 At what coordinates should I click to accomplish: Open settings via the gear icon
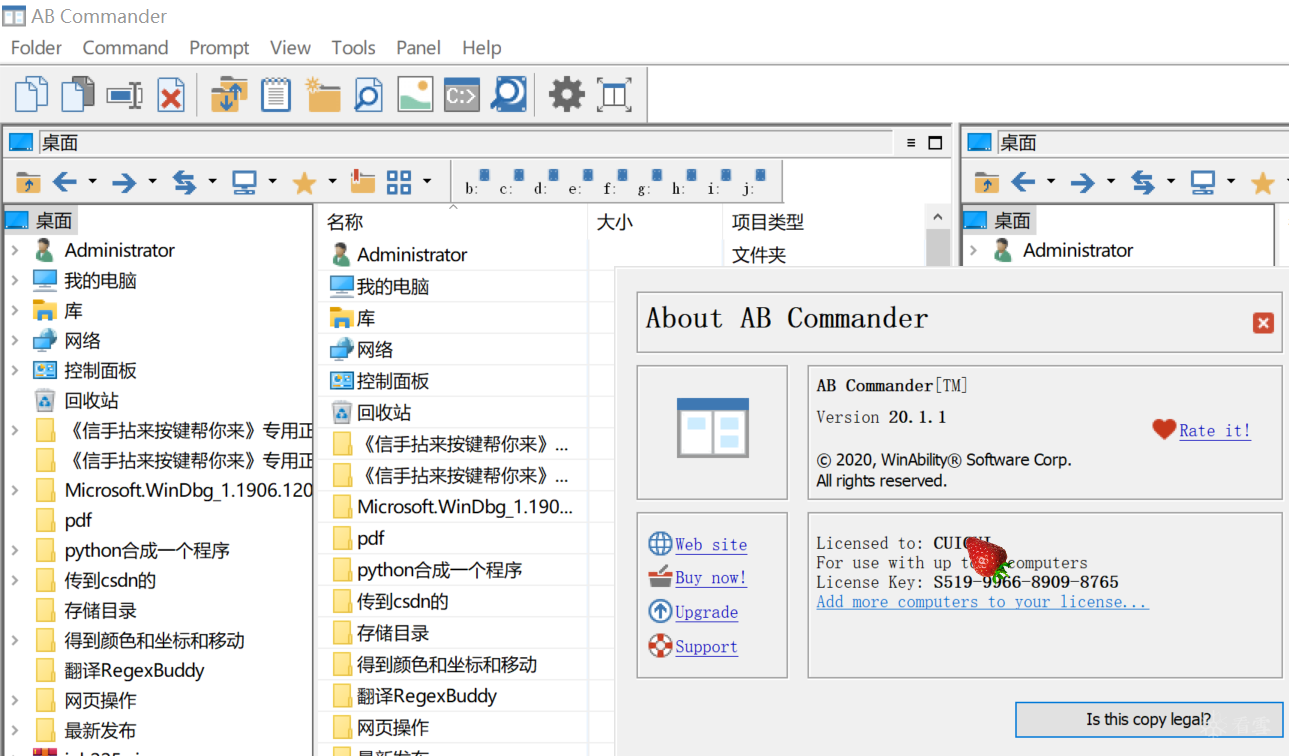pos(567,95)
